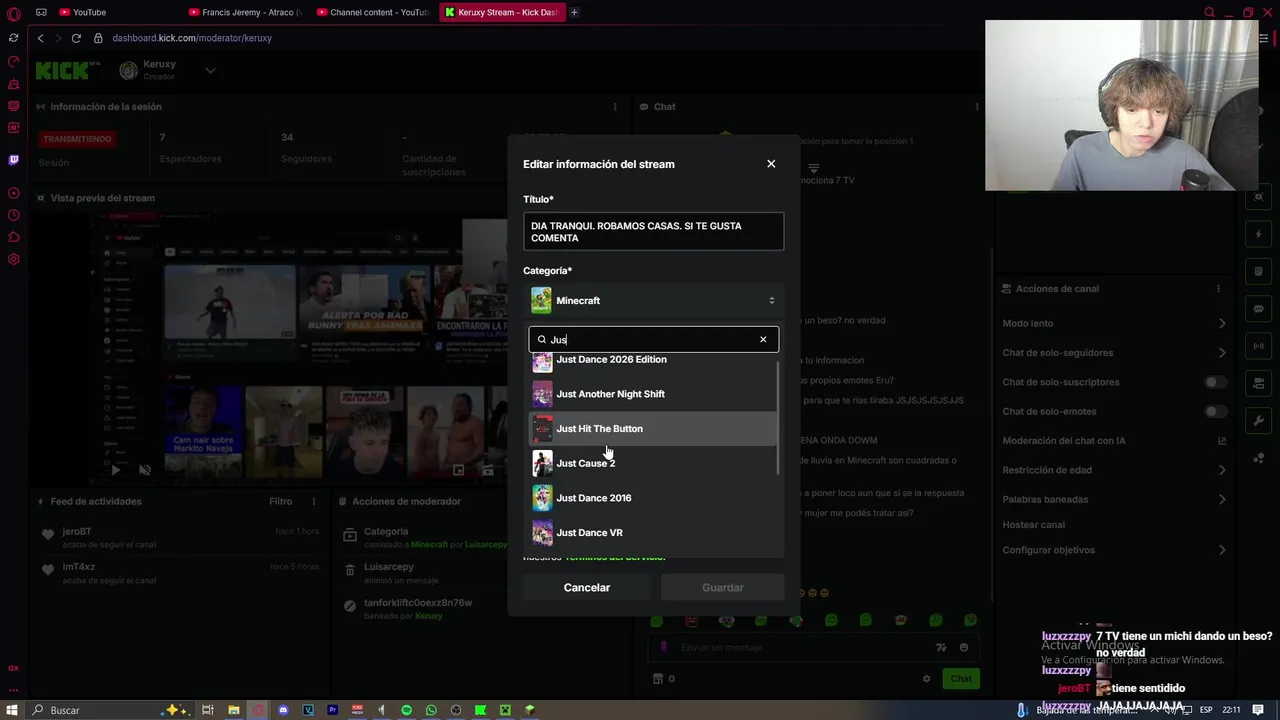
Task: Click the green Chat send button
Action: click(x=961, y=679)
